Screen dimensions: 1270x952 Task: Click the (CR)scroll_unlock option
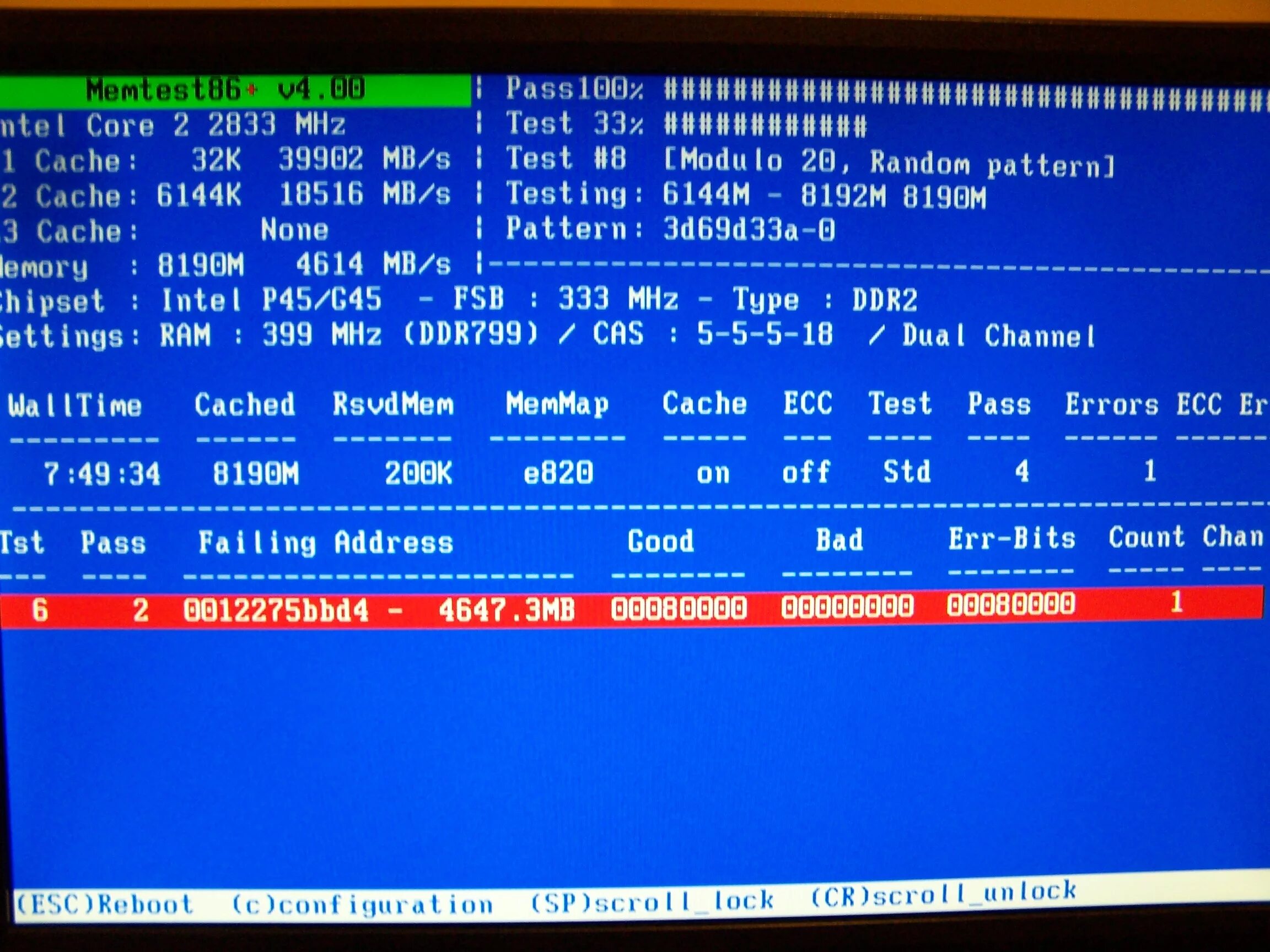[x=943, y=893]
